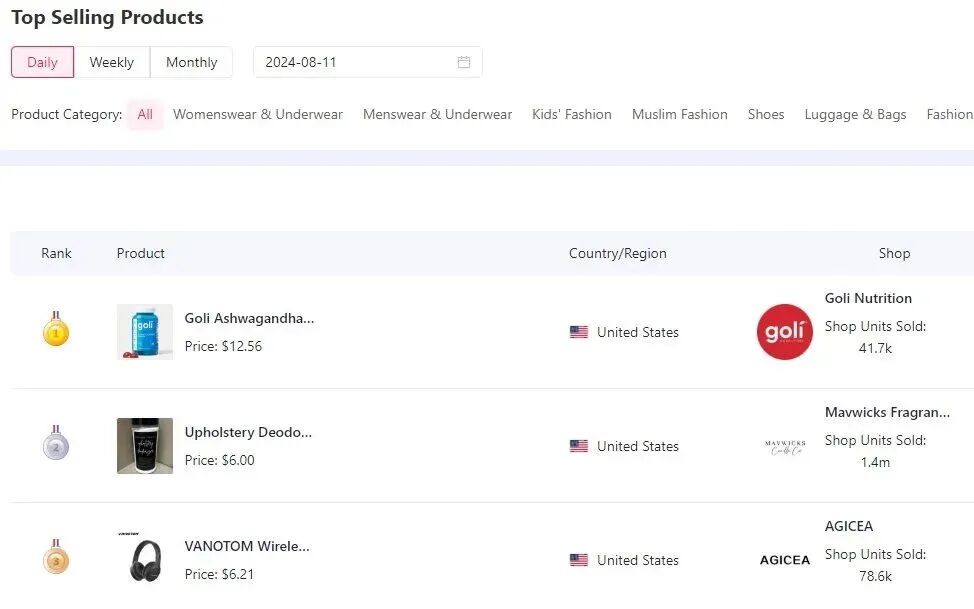Image resolution: width=974 pixels, height=609 pixels.
Task: View the Upholstery Deodorizer product thumbnail
Action: click(x=145, y=446)
